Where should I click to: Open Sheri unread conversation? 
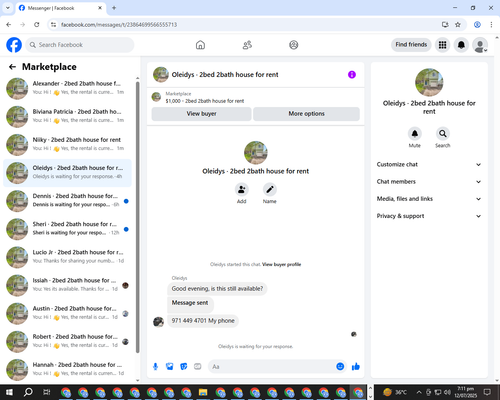(67, 229)
